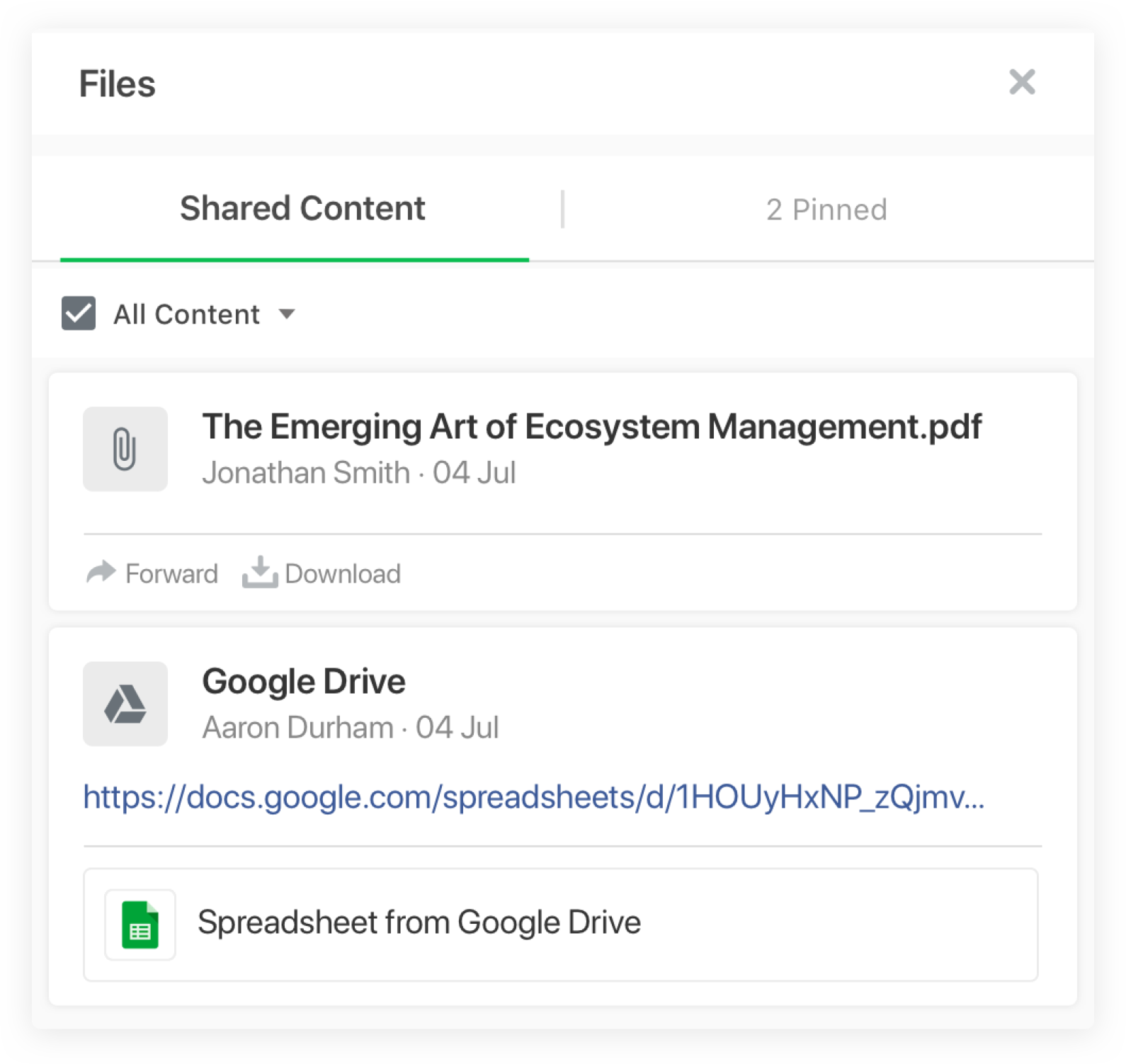This screenshot has width=1126, height=1064.
Task: Click the Google Drive item title
Action: tap(304, 682)
